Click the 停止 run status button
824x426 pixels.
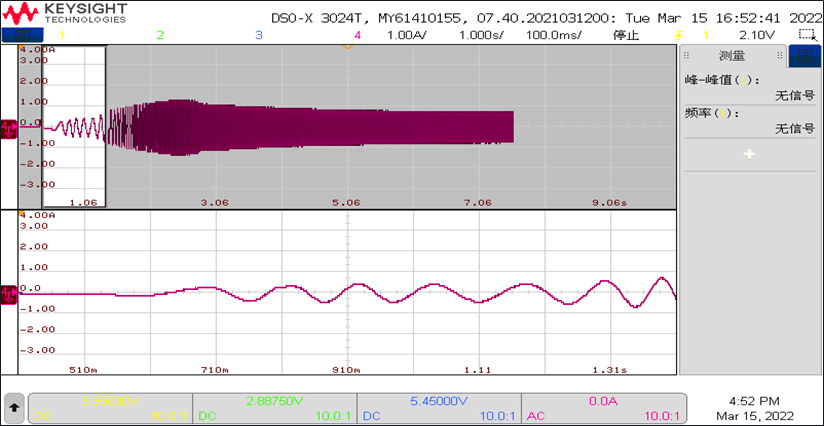(626, 35)
